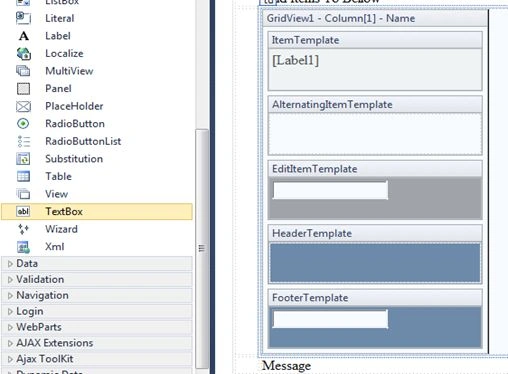Select the EditItemTemplate header
Viewport: 508px width, 374px height.
[375, 169]
